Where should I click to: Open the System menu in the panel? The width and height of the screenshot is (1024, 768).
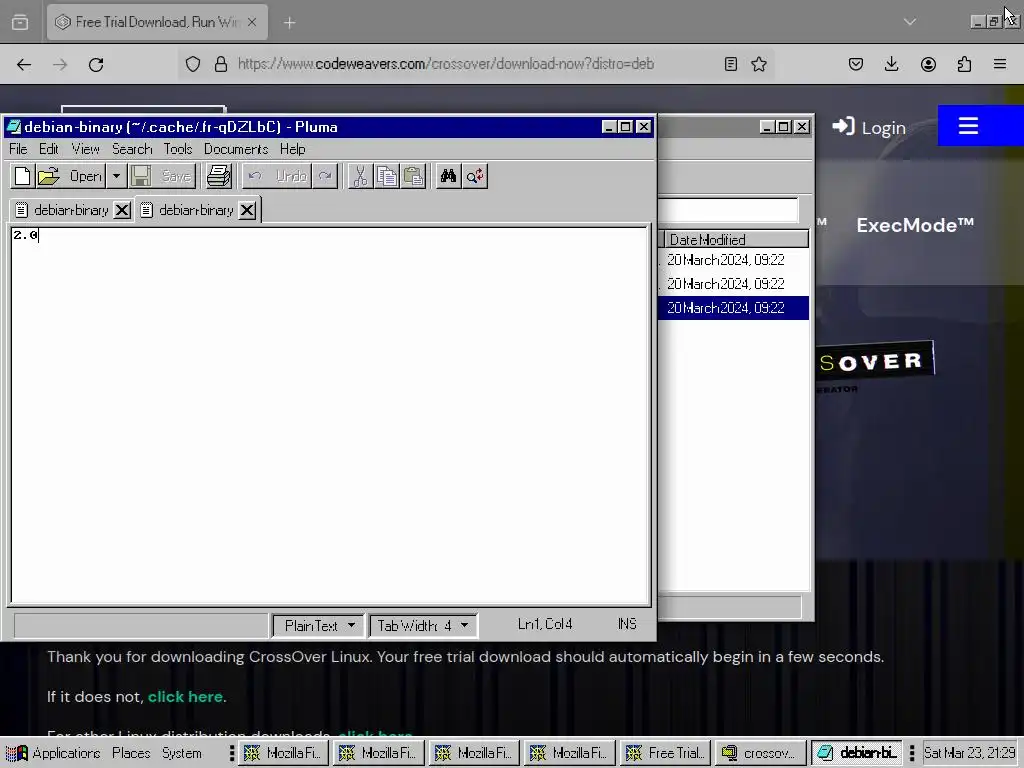182,753
